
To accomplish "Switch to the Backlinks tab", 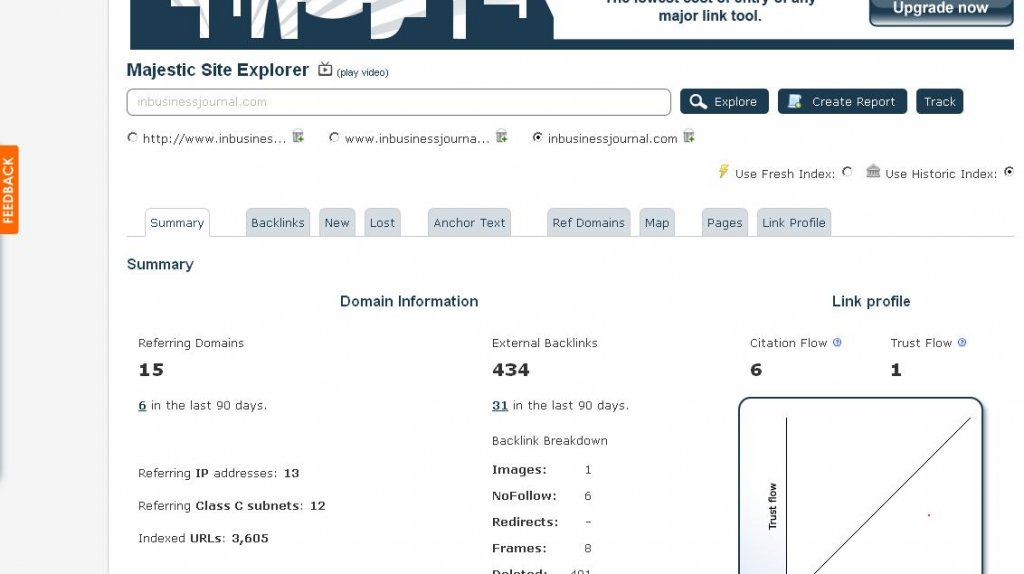I will 278,223.
